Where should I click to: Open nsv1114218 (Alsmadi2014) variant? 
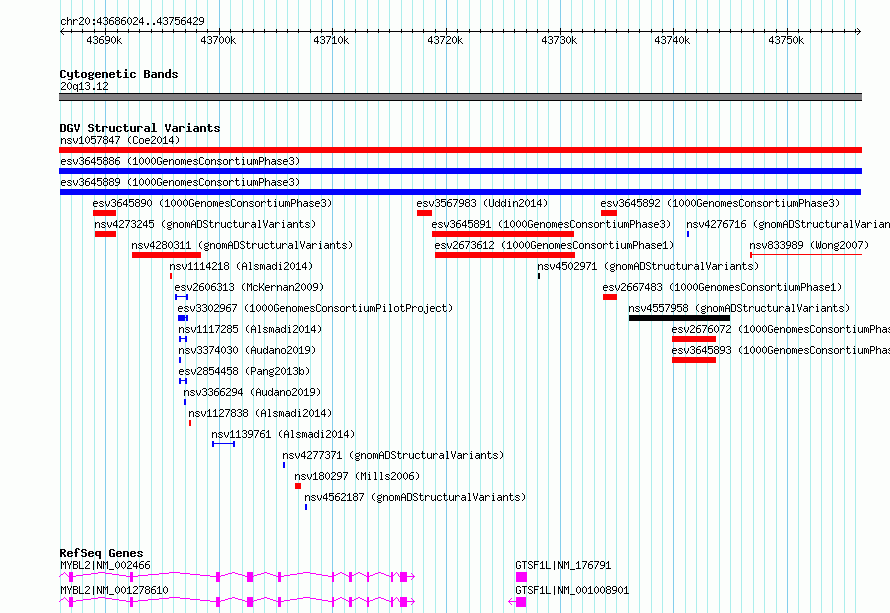(x=241, y=266)
